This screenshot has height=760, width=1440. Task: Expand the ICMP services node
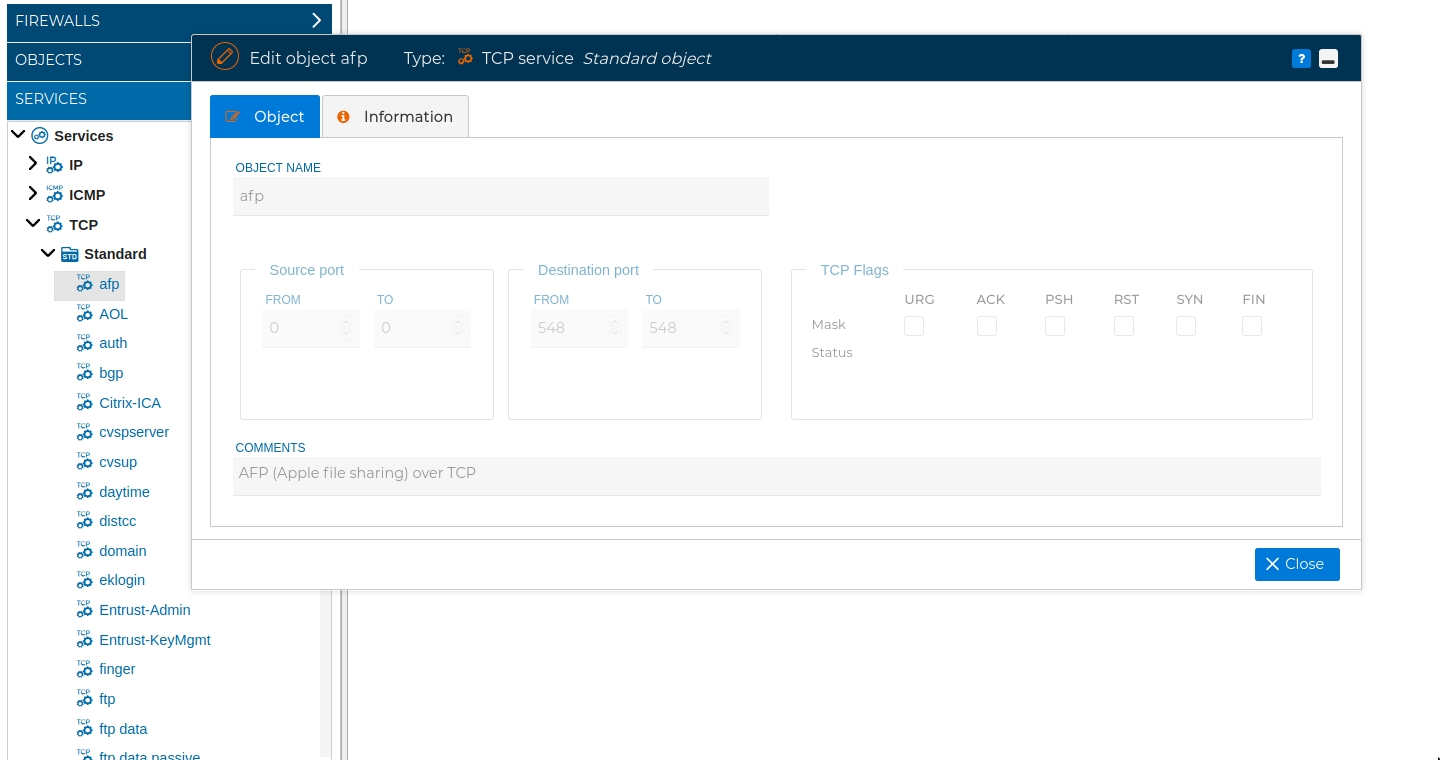(x=33, y=193)
